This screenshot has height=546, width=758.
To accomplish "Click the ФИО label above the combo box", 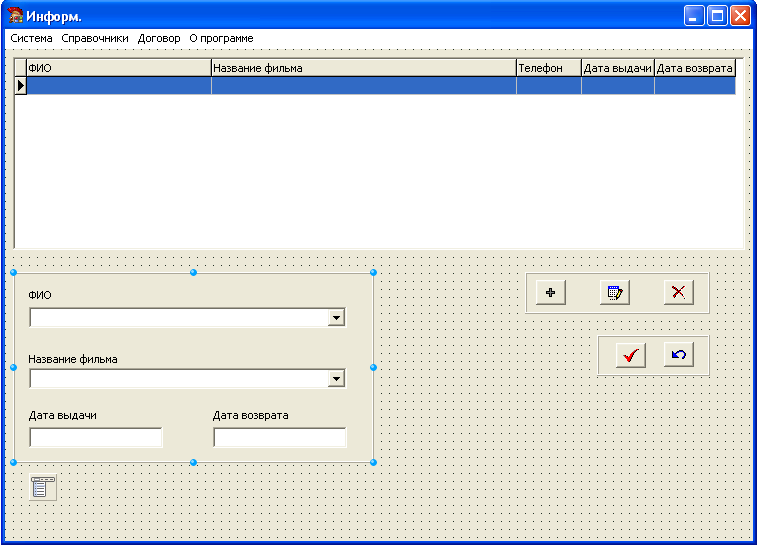I will pyautogui.click(x=40, y=295).
